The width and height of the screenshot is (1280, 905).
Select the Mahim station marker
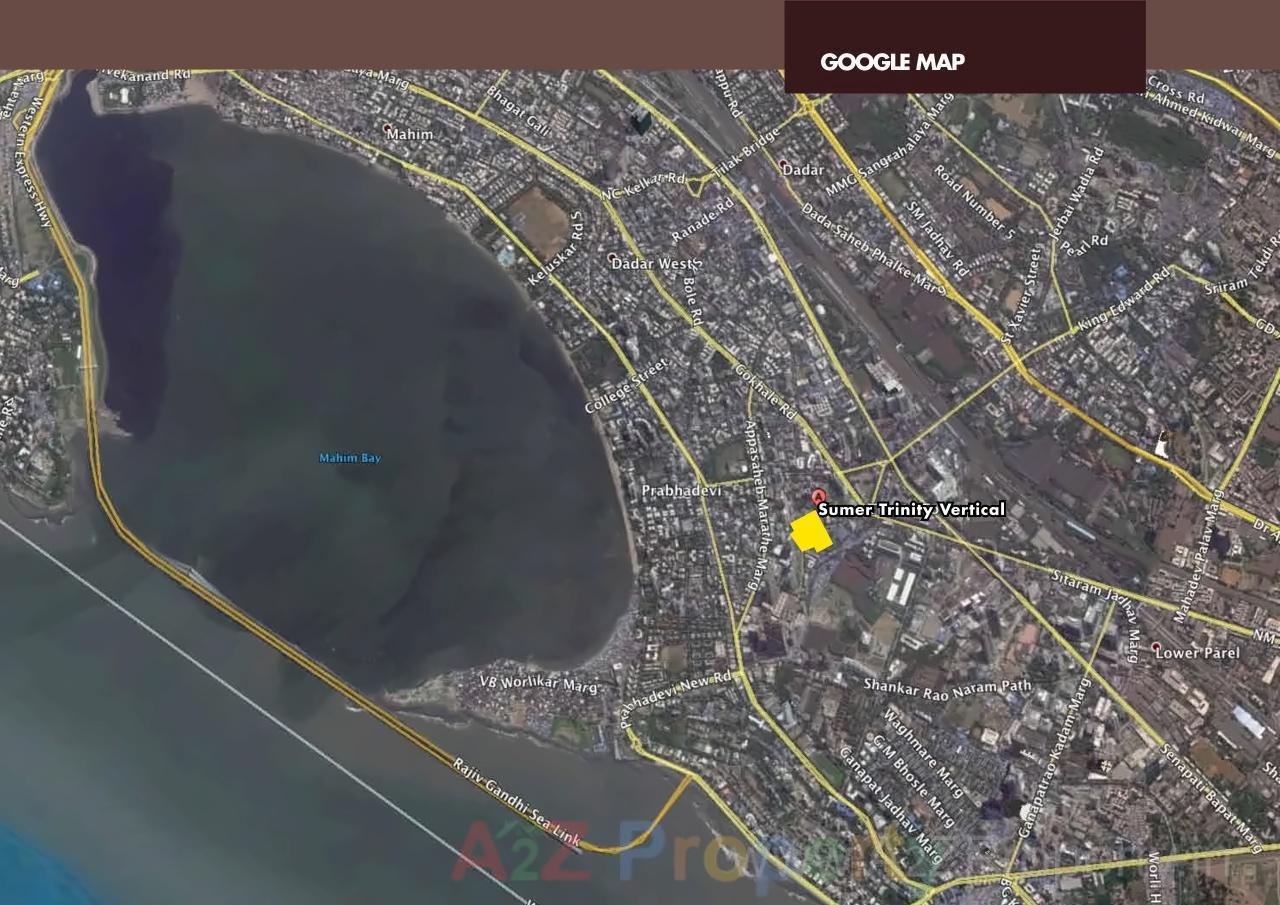[x=388, y=129]
